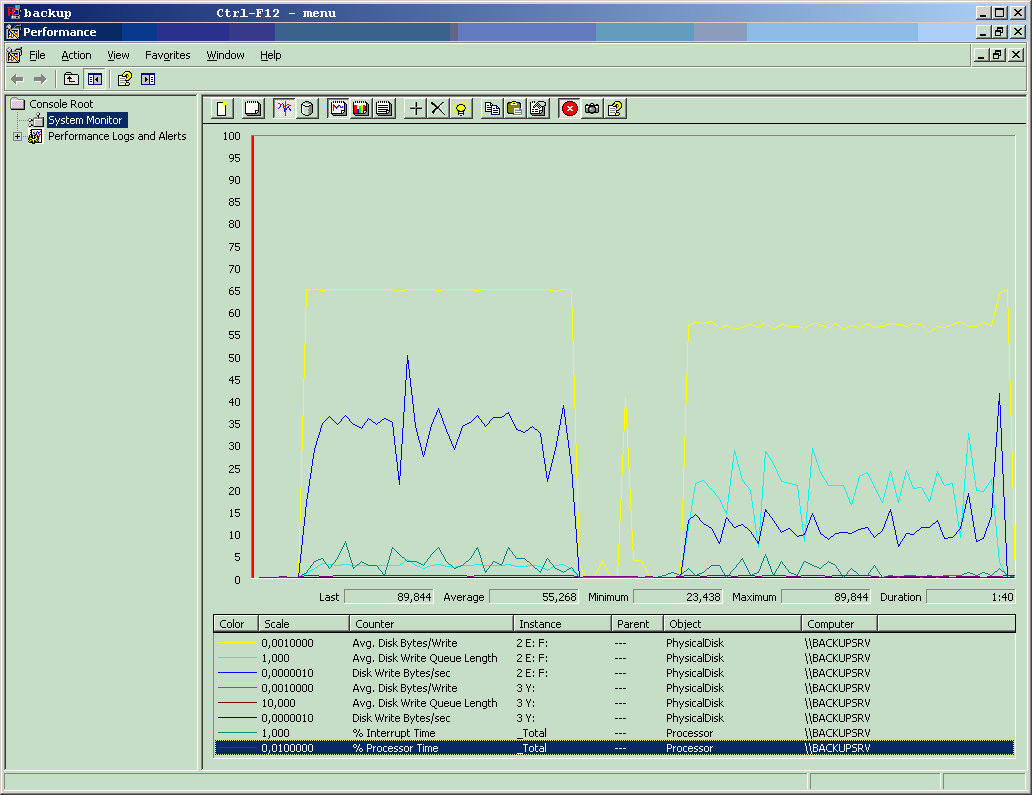
Task: Expand the Performance Logs and Alerts node
Action: (x=17, y=137)
